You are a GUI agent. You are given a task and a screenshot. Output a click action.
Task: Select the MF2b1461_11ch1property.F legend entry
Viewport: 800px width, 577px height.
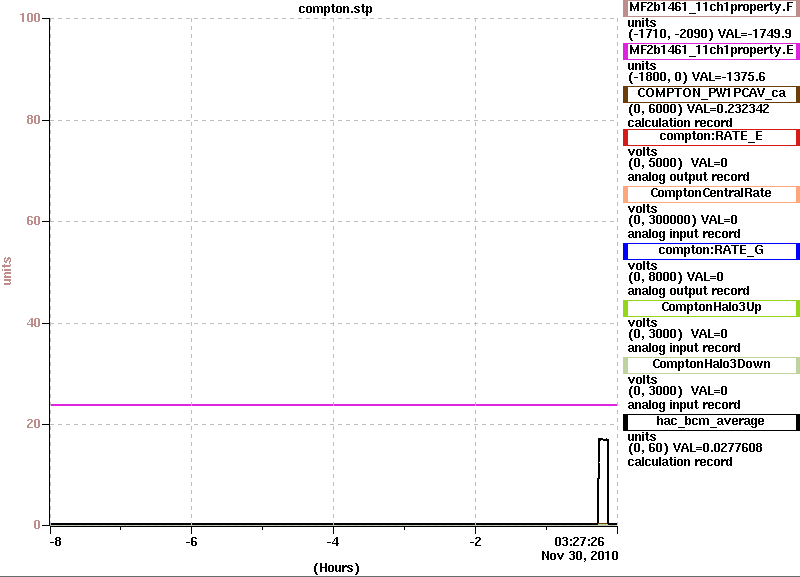[x=711, y=8]
